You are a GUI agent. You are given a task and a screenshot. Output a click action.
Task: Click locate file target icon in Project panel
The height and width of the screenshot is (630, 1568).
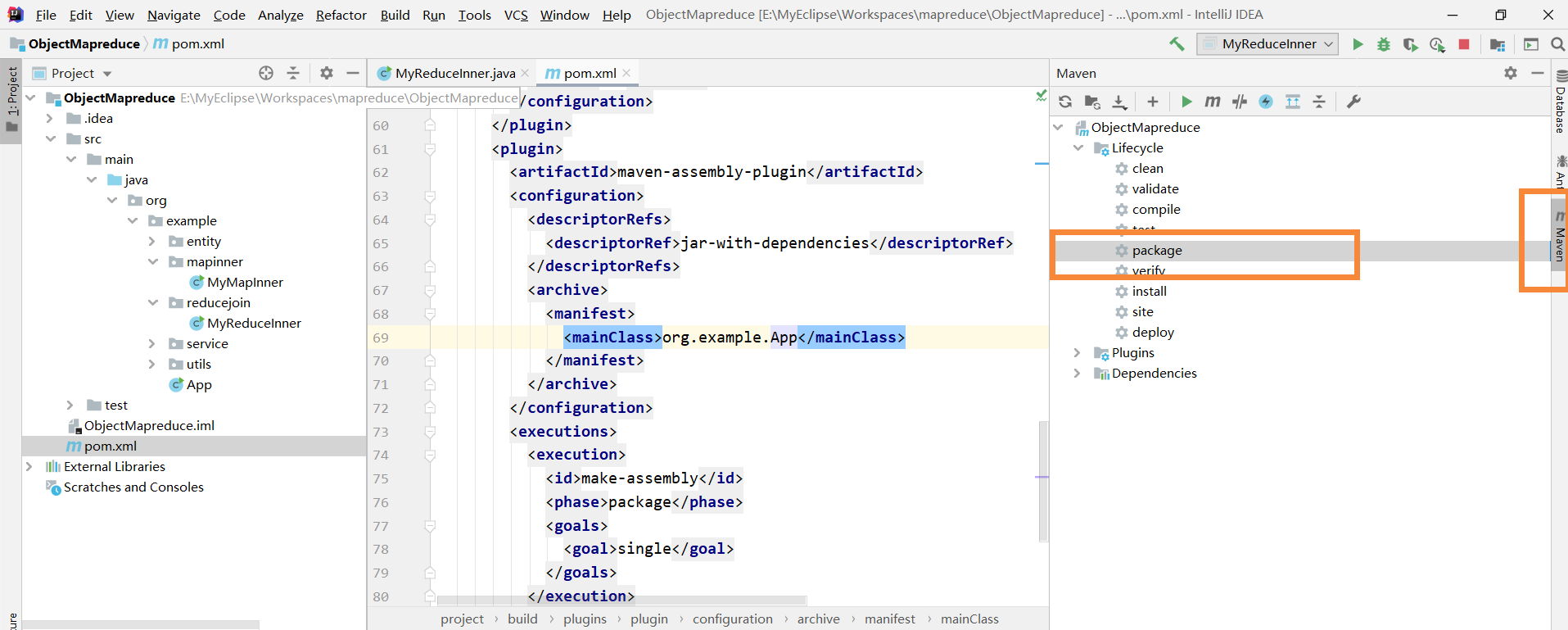point(266,73)
